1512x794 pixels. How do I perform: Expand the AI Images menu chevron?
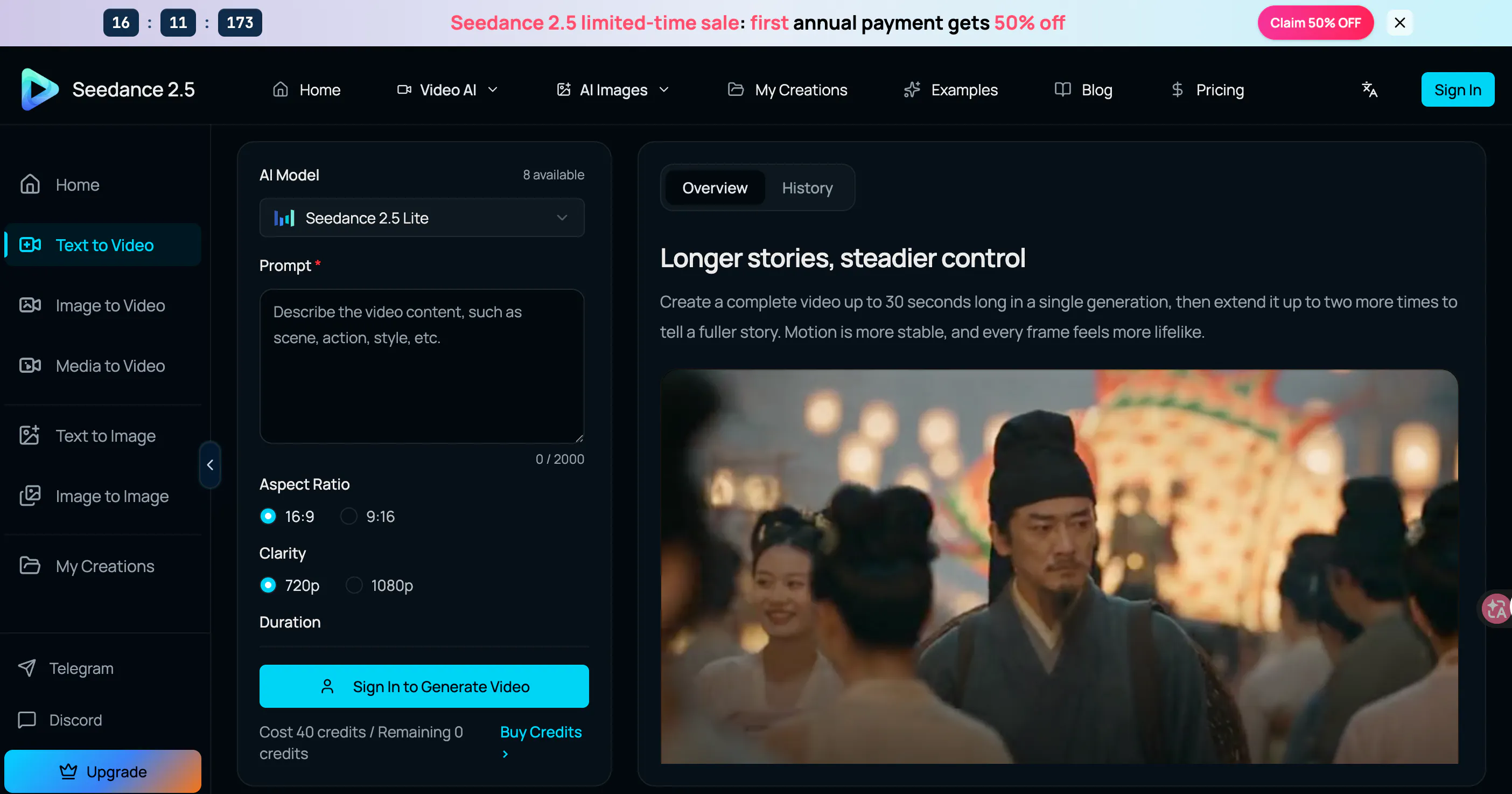pos(664,89)
